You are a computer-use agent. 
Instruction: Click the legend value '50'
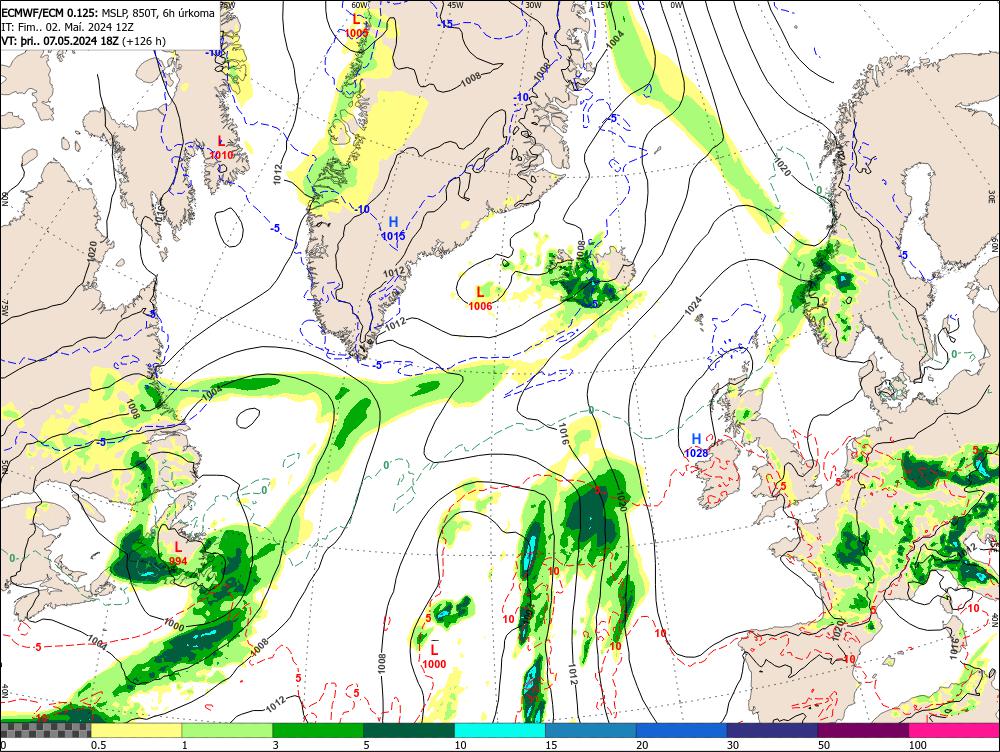pyautogui.click(x=824, y=744)
